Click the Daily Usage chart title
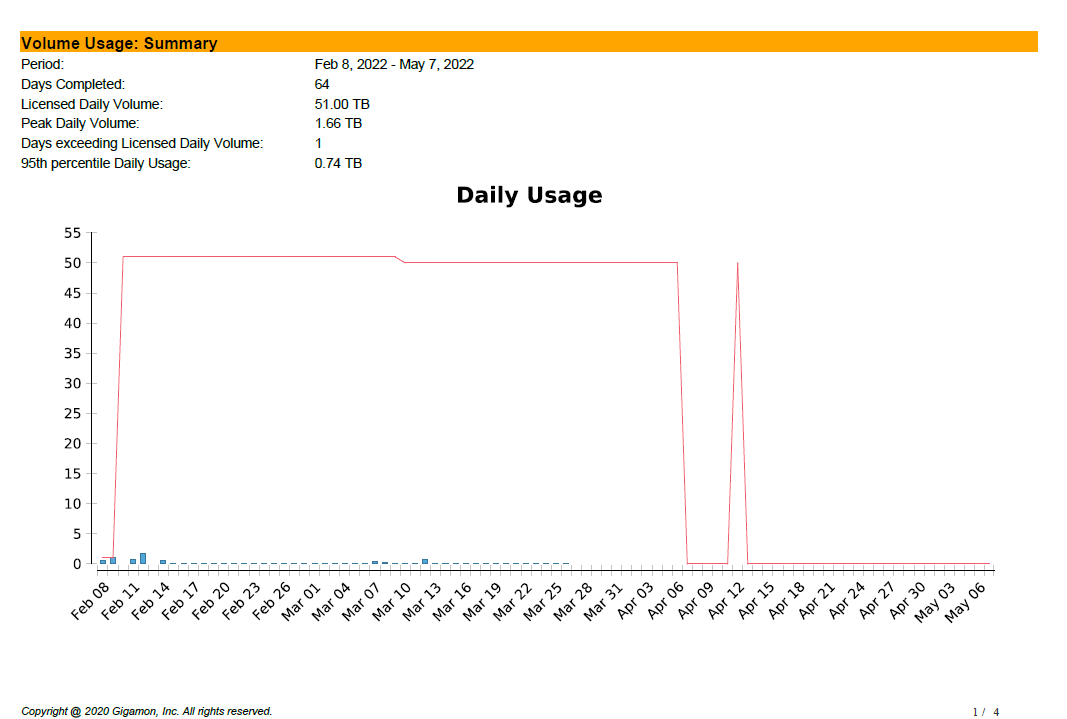 click(x=529, y=195)
